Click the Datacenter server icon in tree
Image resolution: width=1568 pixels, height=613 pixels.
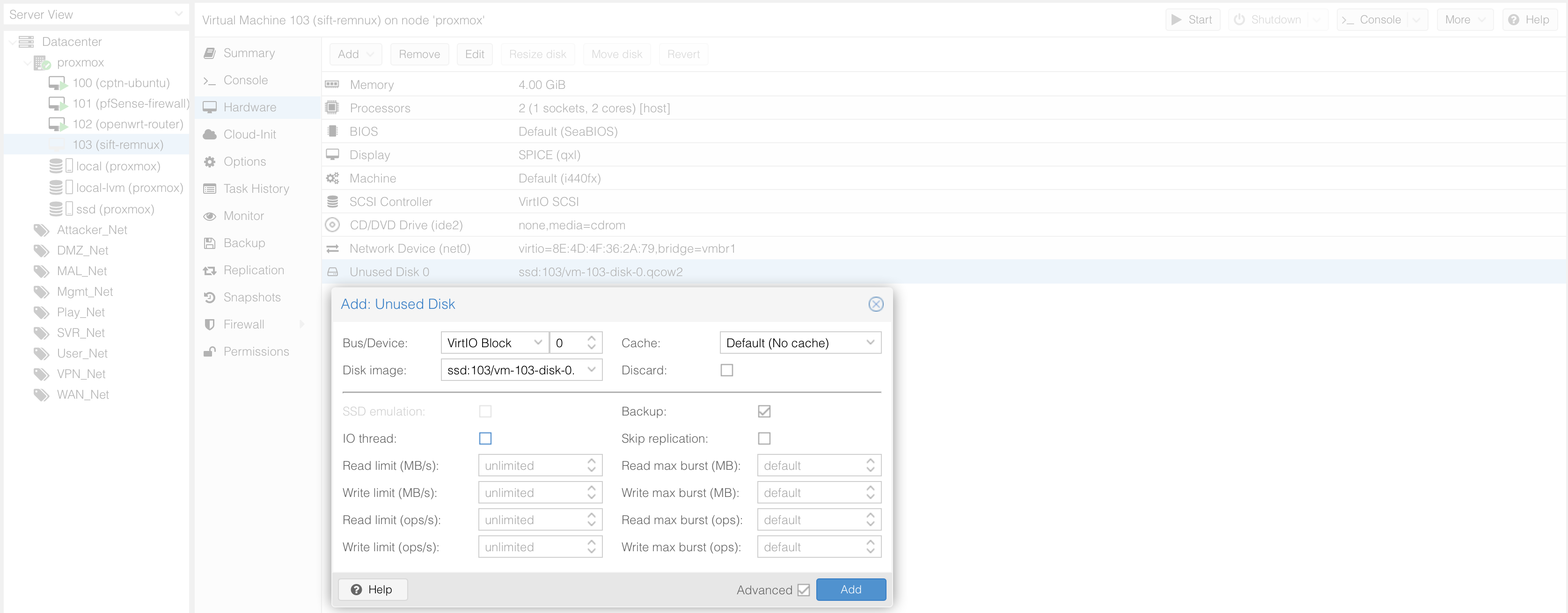(x=26, y=41)
